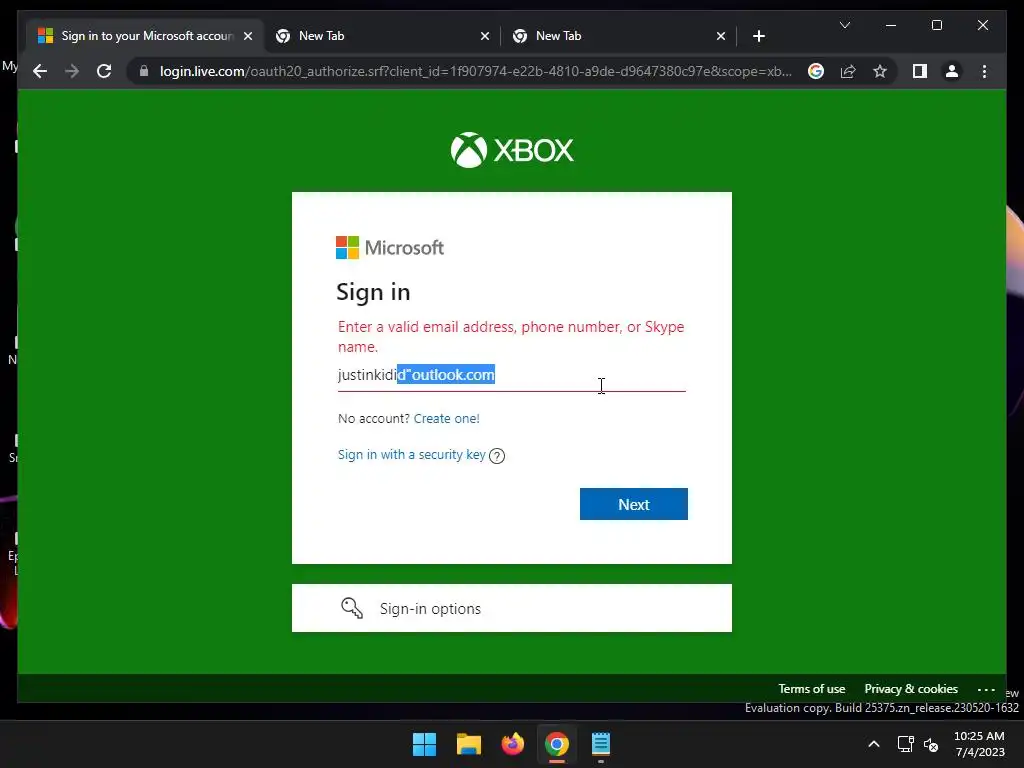
Task: Open Chrome's side panel
Action: tap(920, 71)
